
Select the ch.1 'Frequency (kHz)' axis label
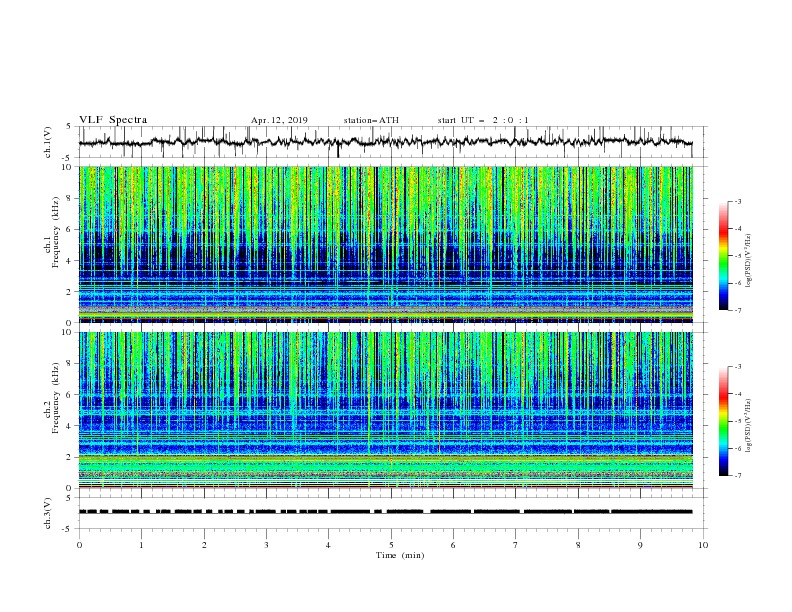click(x=55, y=233)
